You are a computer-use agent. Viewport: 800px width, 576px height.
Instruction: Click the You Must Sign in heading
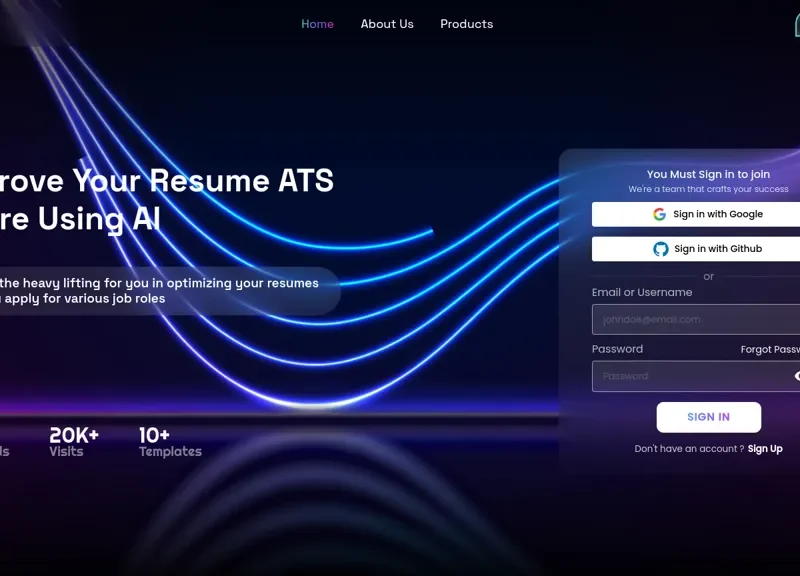click(708, 174)
